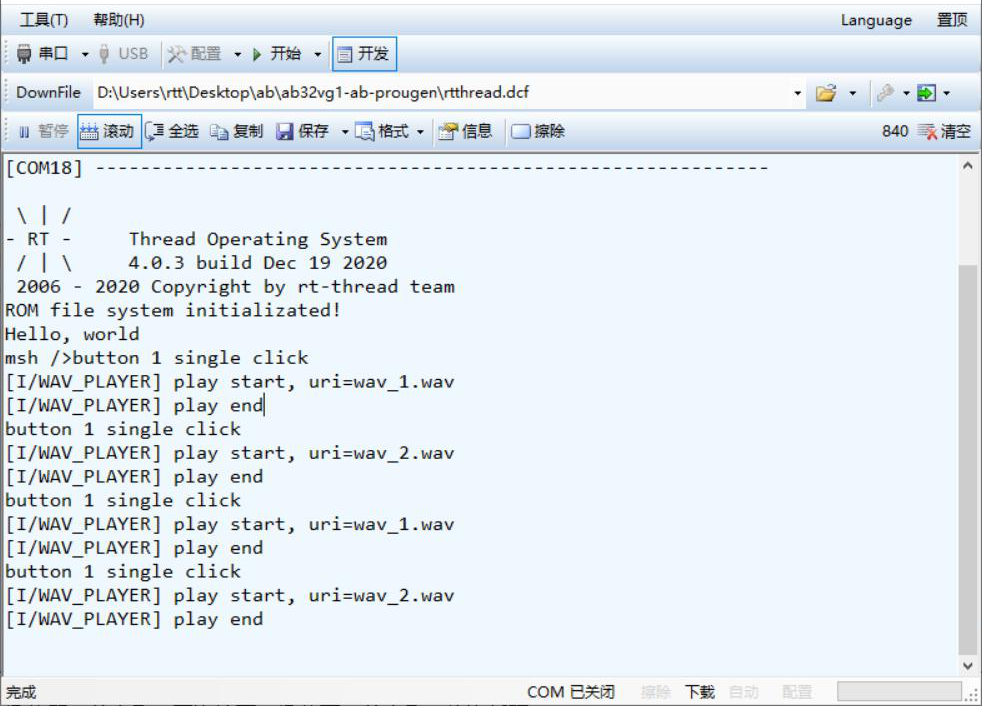Click the 清空 clear log button
The height and width of the screenshot is (706, 982).
point(944,131)
